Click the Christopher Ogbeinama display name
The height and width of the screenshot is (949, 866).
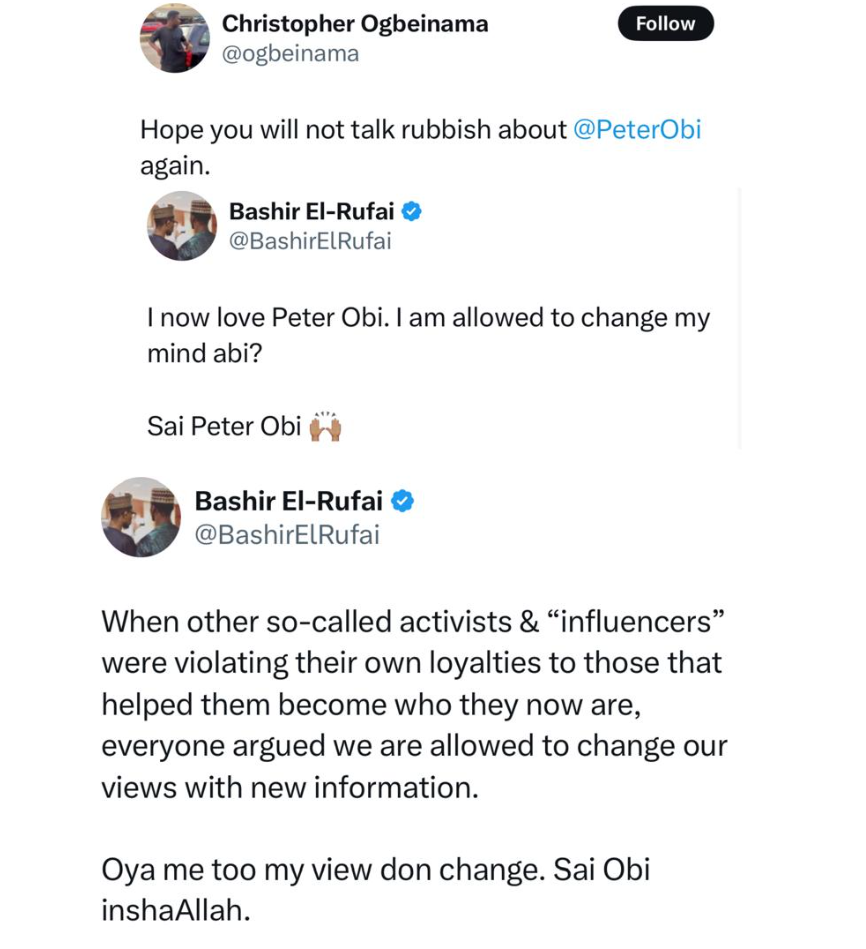tap(355, 23)
